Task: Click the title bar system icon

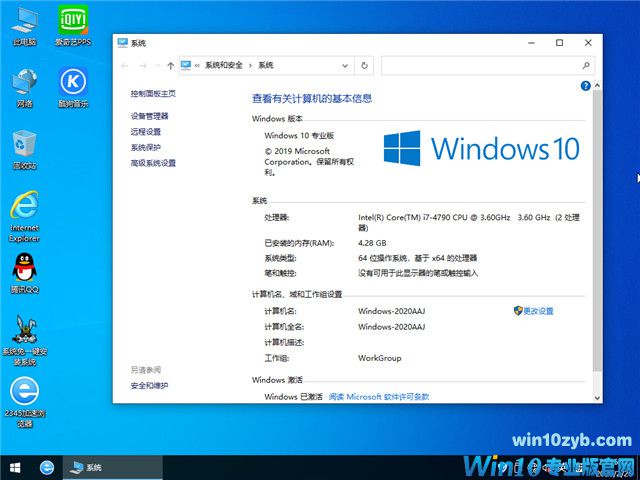Action: coord(122,42)
